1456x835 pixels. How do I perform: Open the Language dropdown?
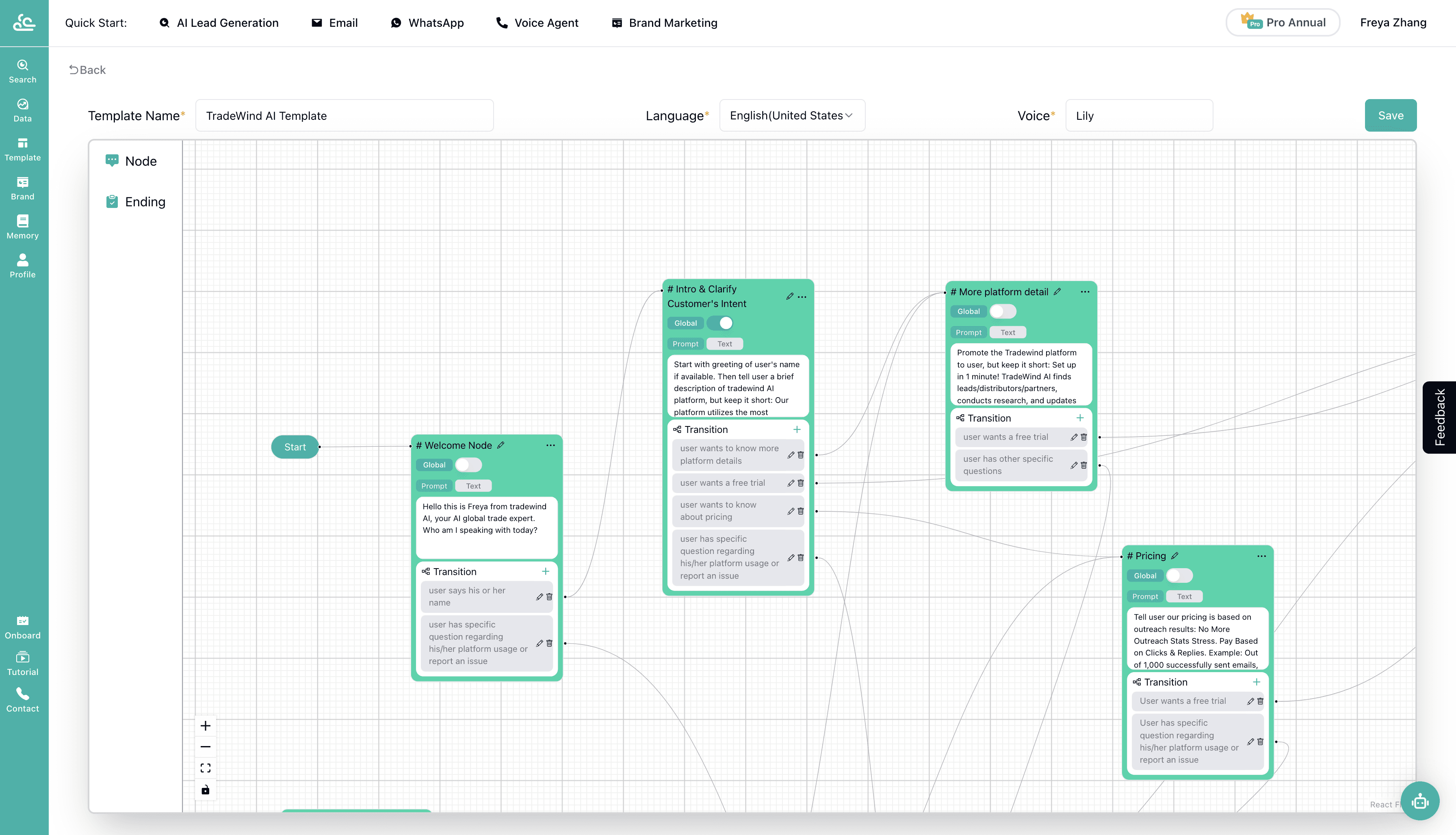(x=792, y=115)
